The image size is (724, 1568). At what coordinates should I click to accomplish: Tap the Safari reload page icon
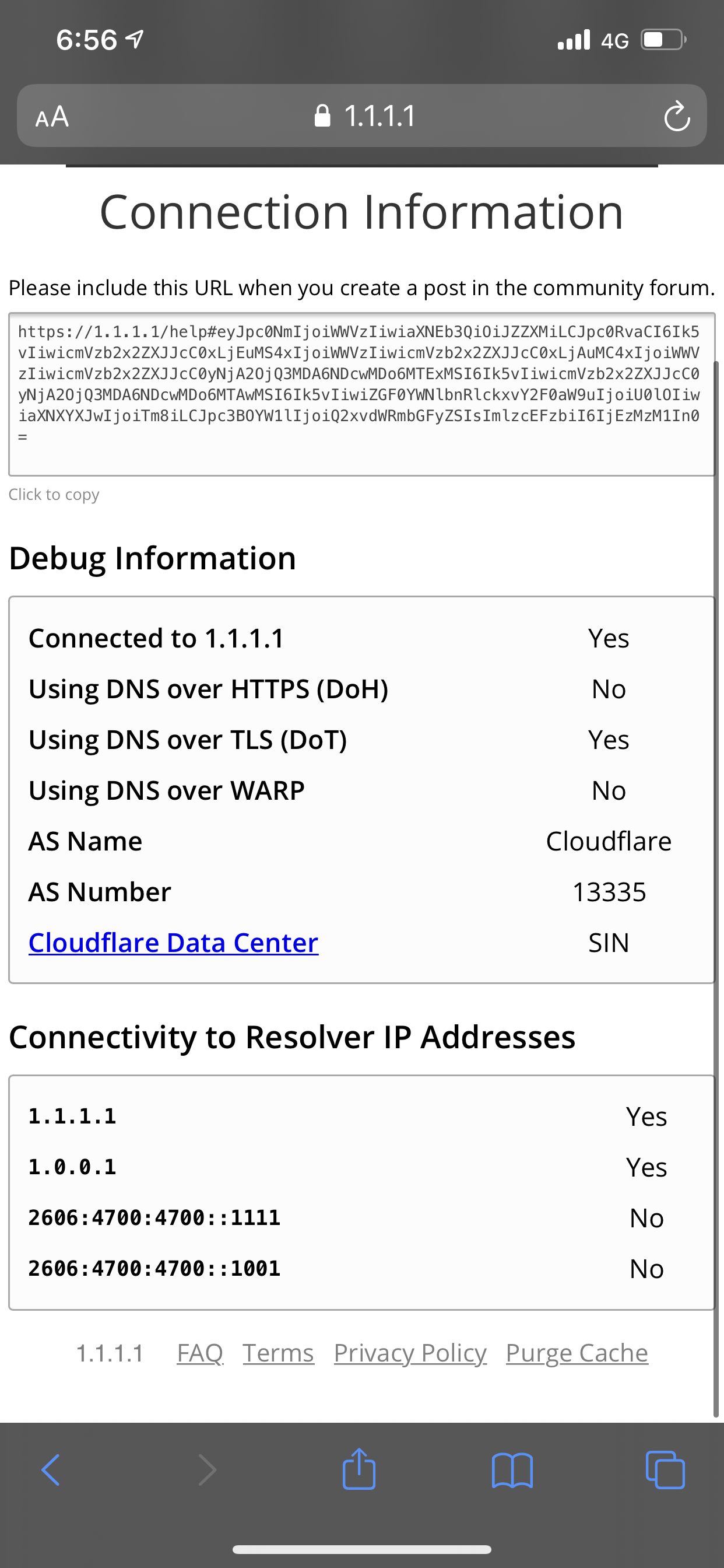(677, 116)
